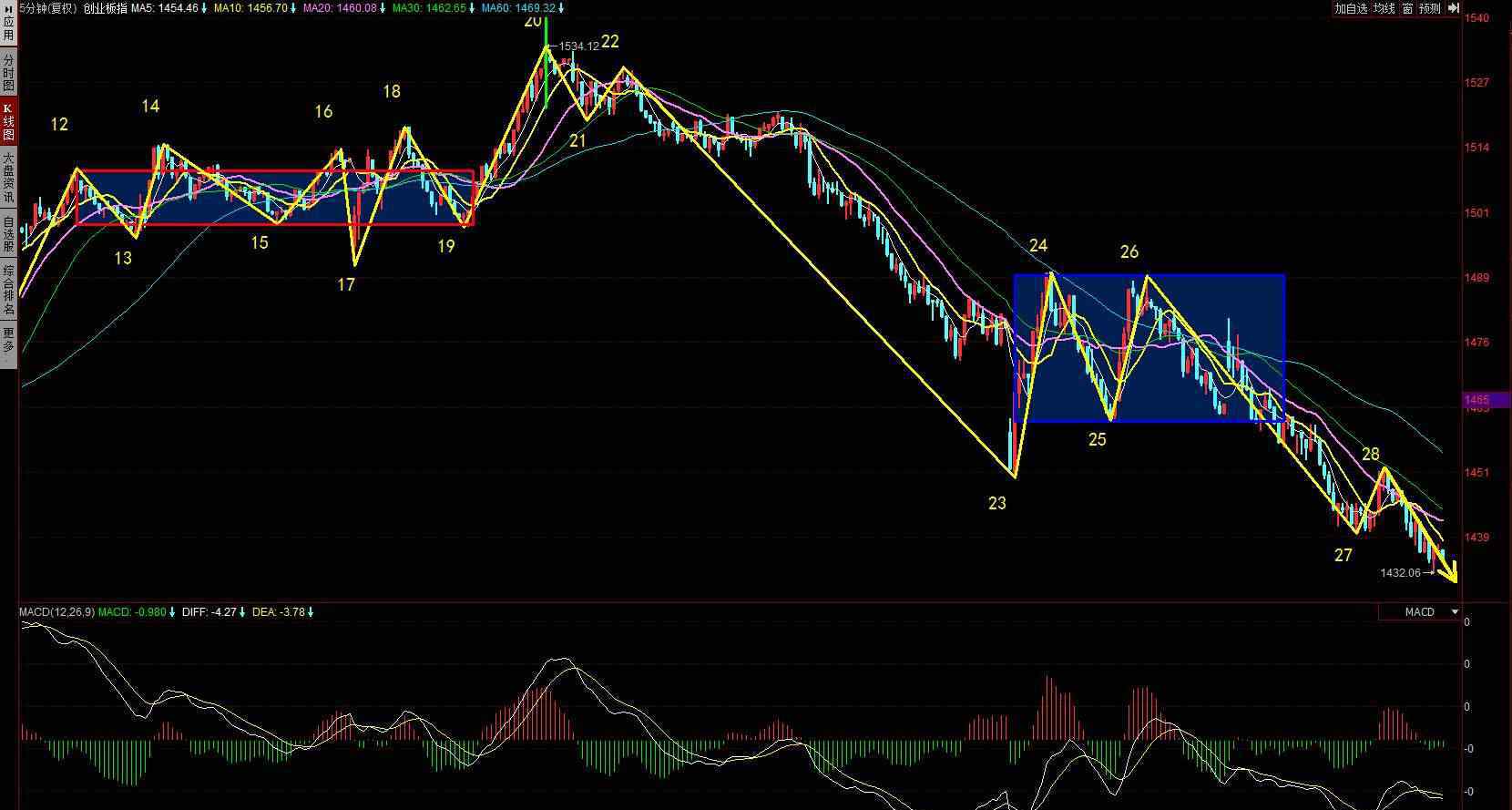Switch to 分时图 tab
This screenshot has width=1512, height=810.
[8, 72]
